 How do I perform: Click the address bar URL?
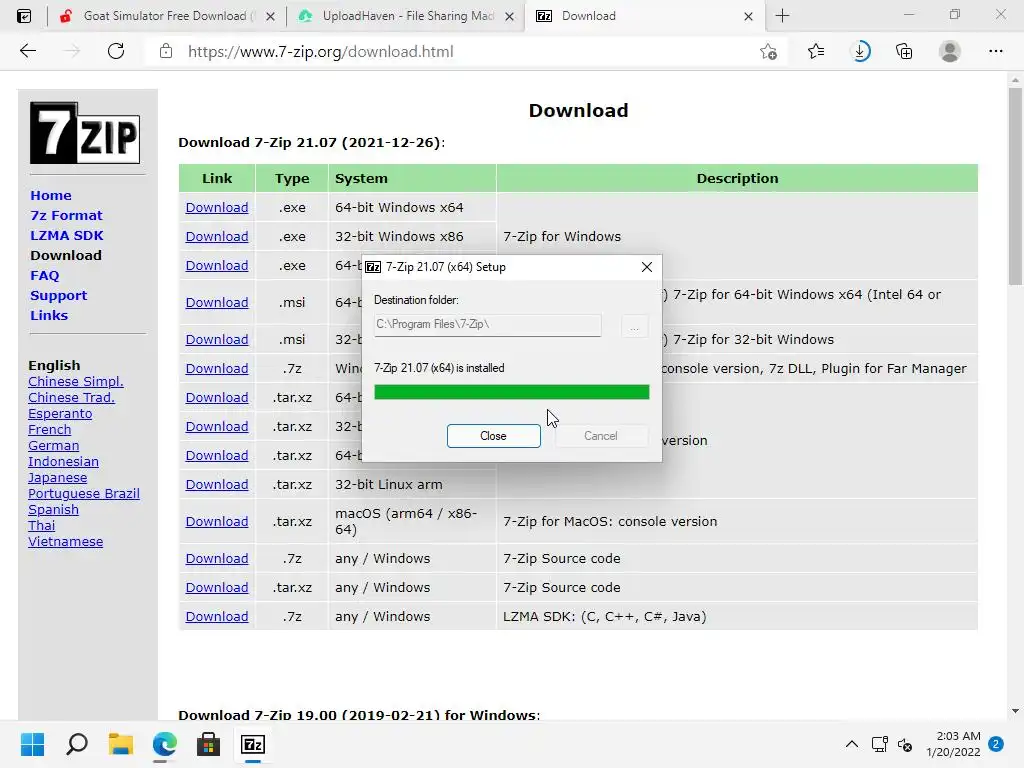tap(321, 52)
